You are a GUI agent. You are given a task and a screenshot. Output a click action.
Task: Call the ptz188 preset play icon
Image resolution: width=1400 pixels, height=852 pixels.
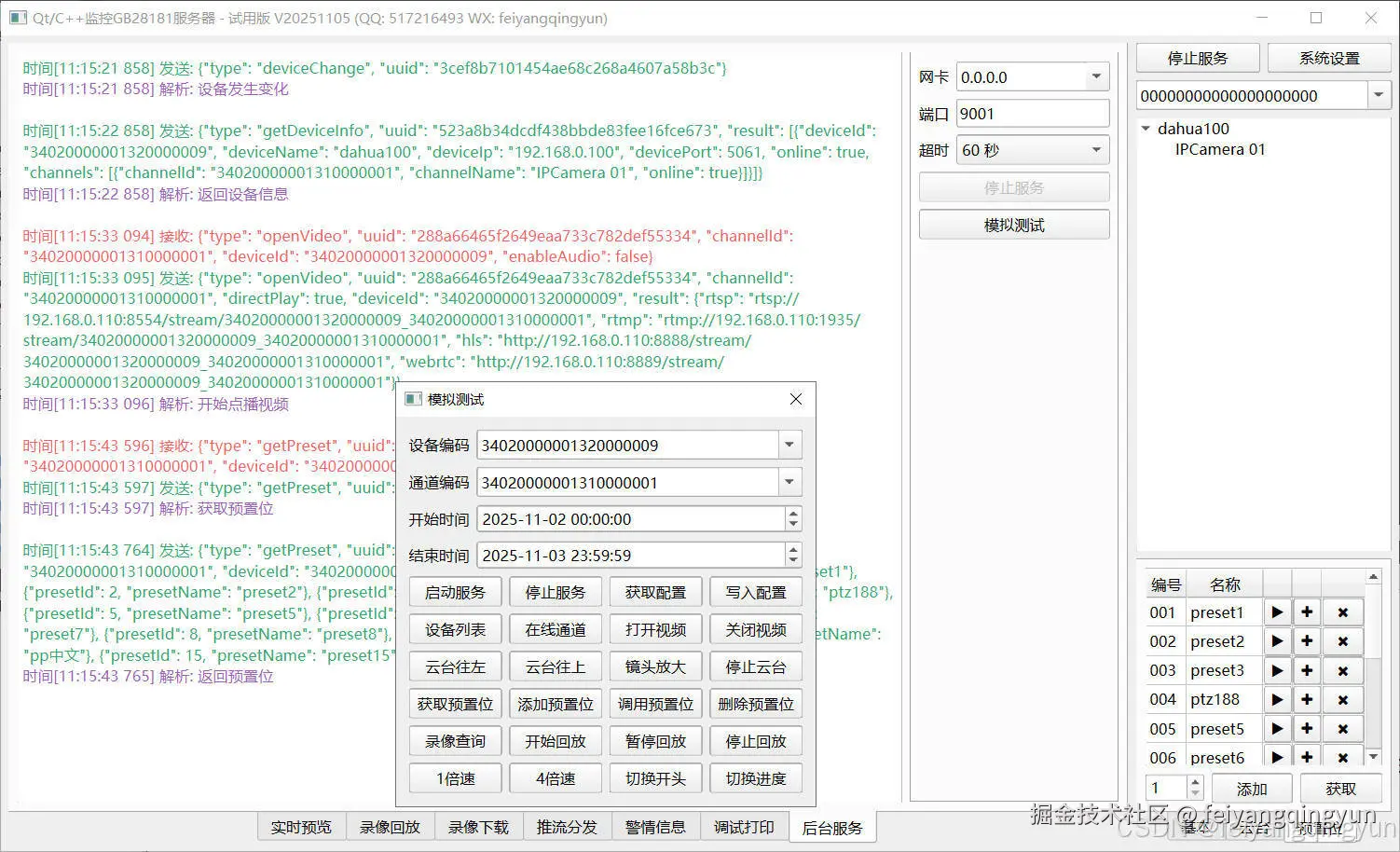(x=1277, y=699)
